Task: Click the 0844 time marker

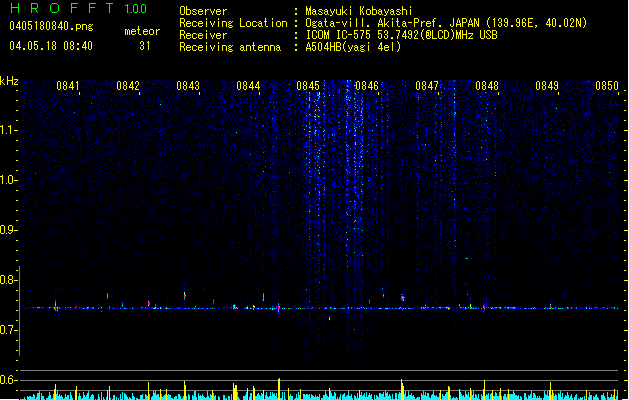Action: pos(248,86)
